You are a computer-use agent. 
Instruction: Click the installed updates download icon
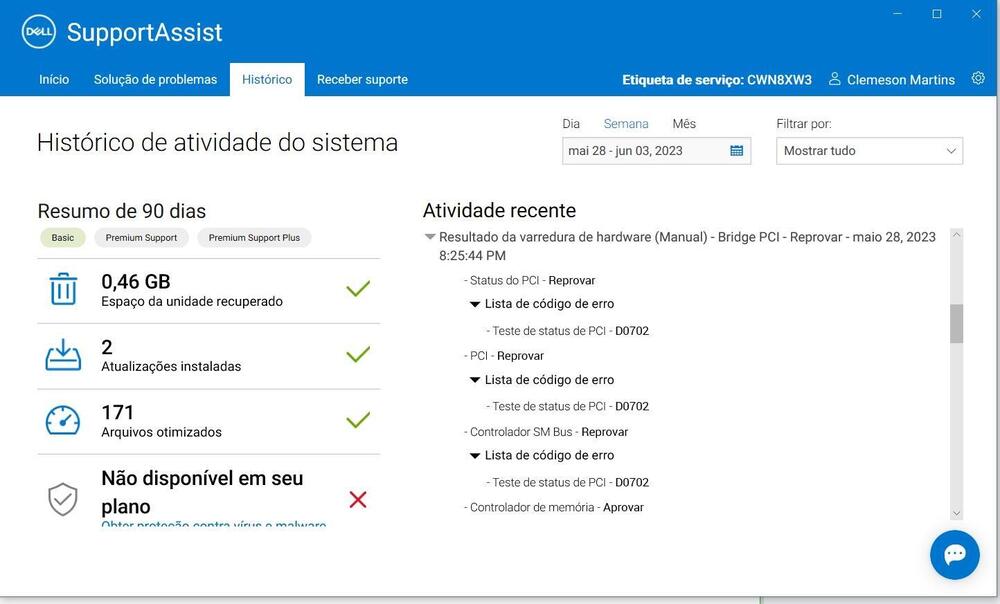click(x=63, y=355)
